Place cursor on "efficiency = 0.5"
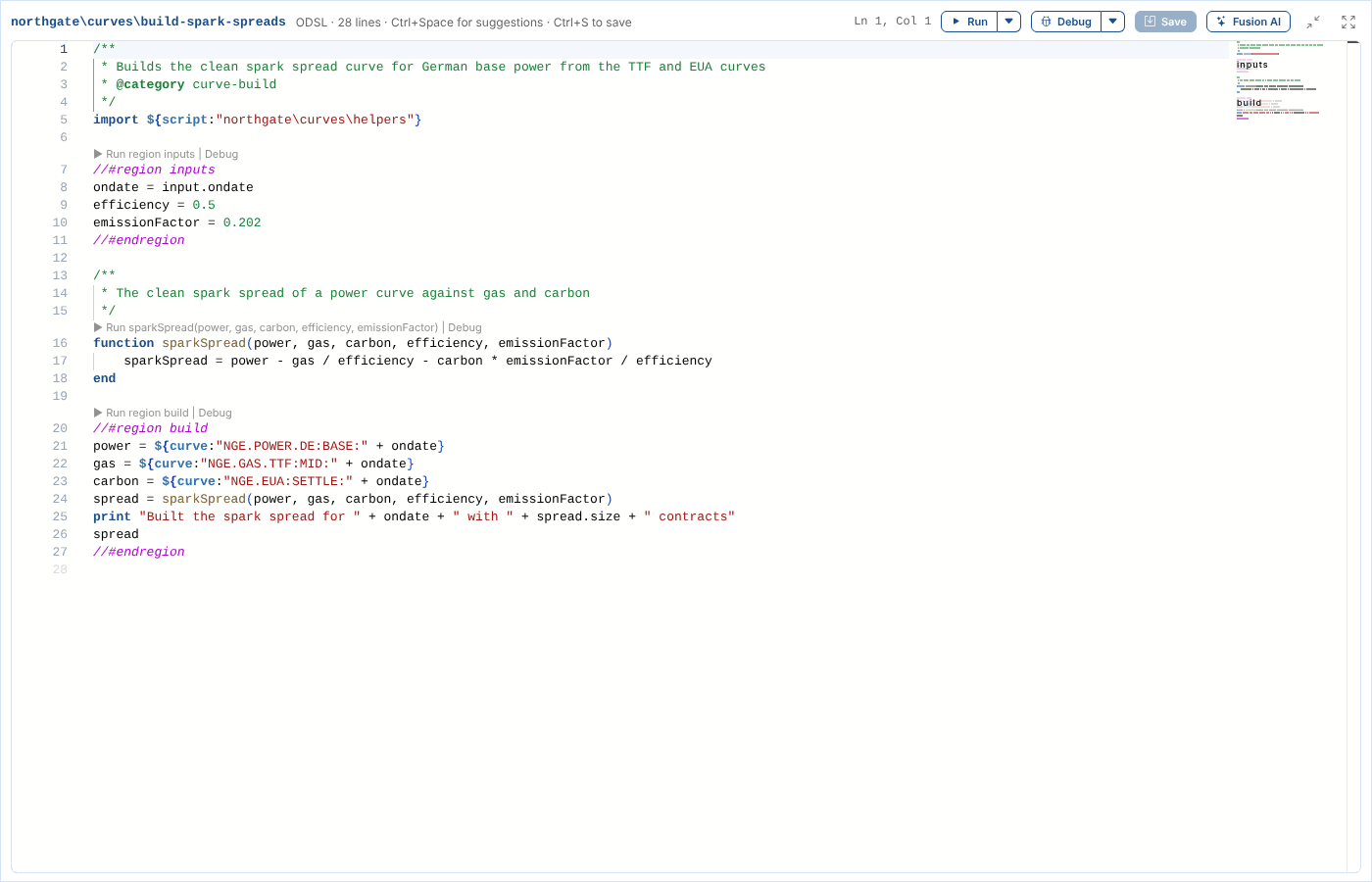 154,205
